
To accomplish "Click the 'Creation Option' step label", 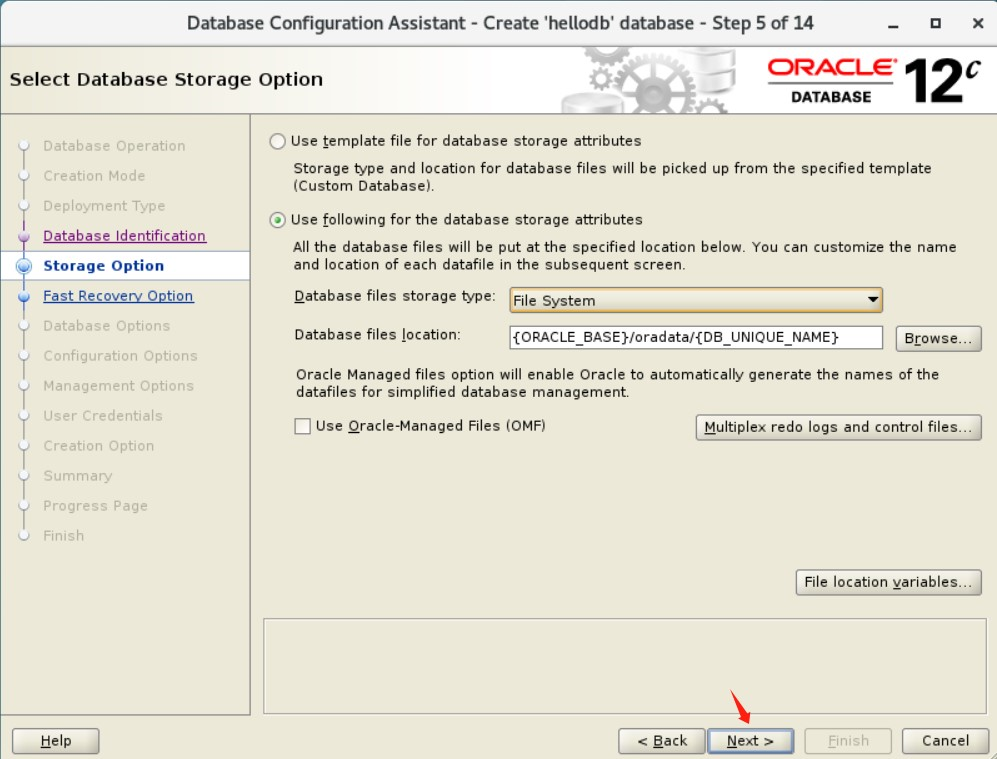I will click(x=99, y=446).
